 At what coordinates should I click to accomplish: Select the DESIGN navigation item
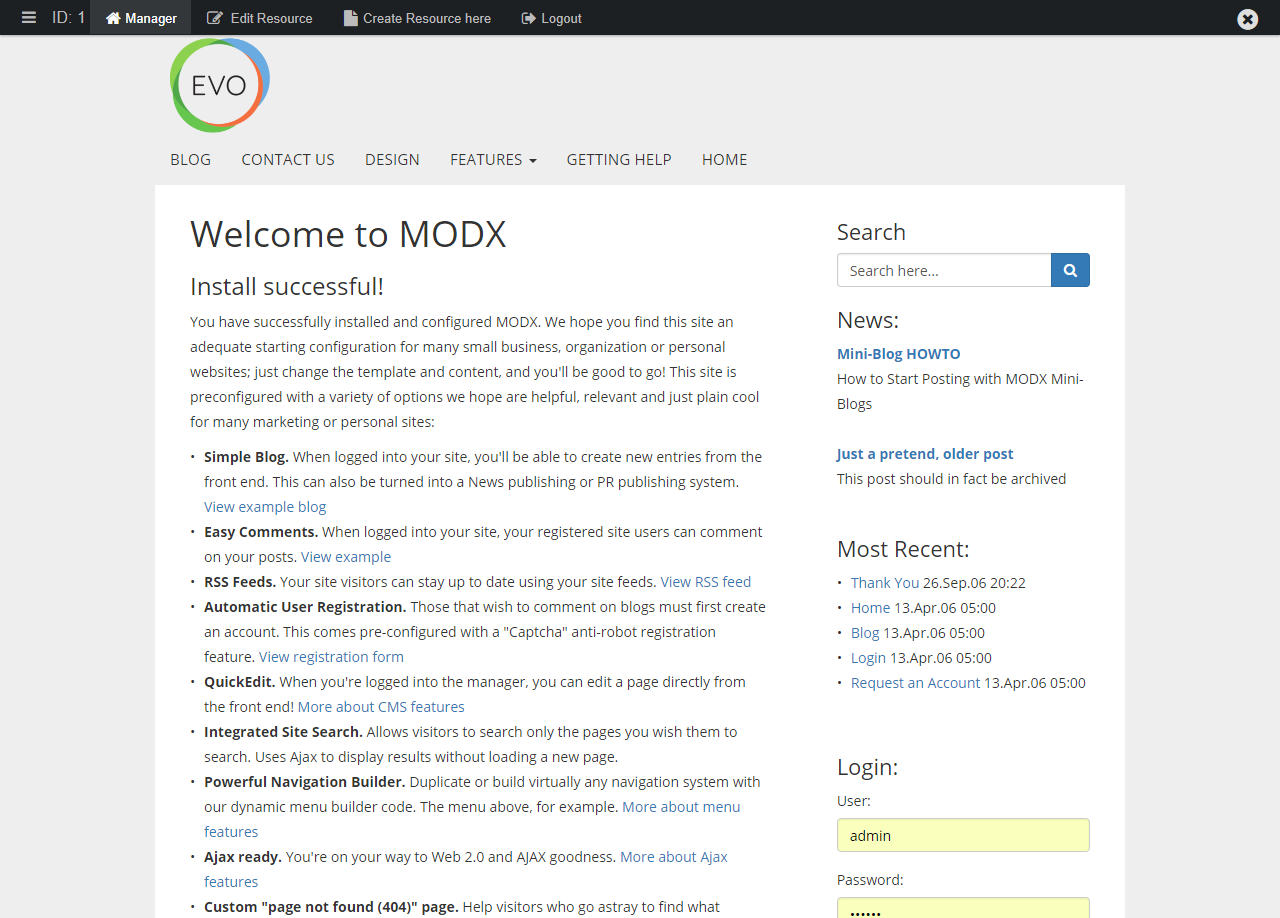tap(392, 159)
